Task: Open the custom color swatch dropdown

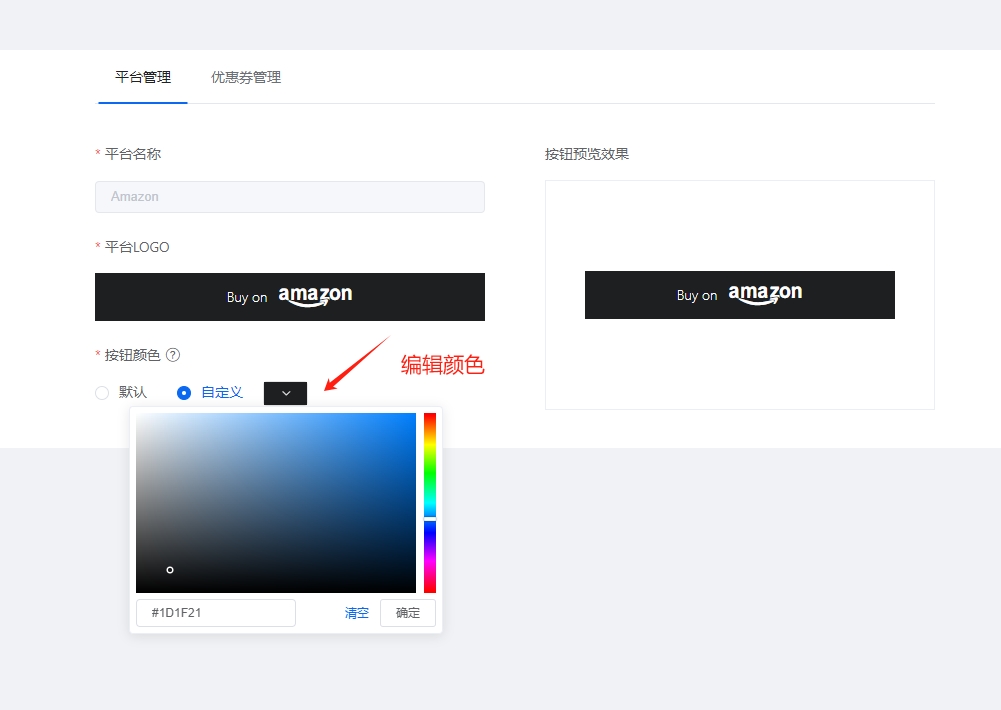Action: pos(285,393)
